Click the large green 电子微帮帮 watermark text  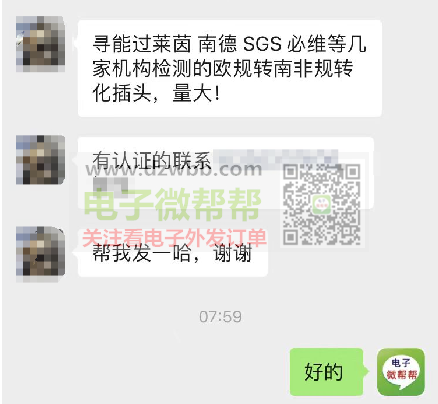click(172, 204)
